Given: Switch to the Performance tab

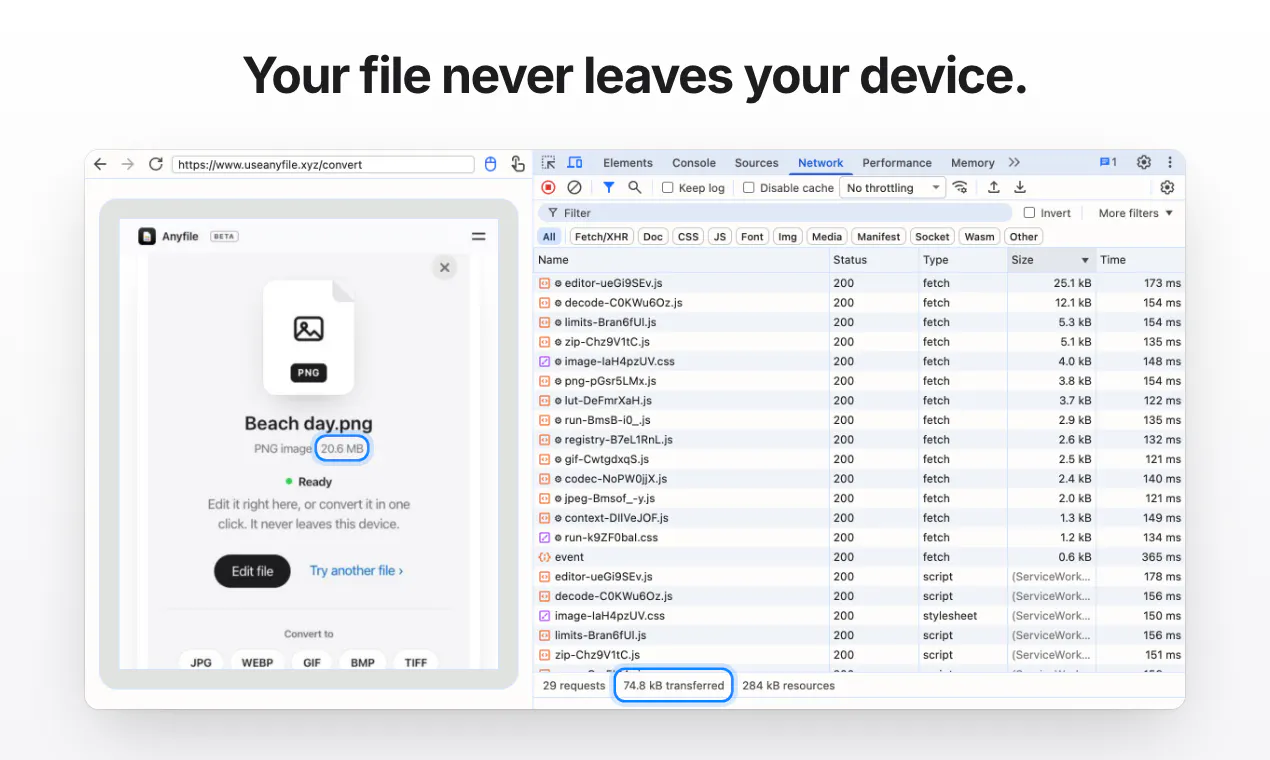Looking at the screenshot, I should click(x=897, y=163).
